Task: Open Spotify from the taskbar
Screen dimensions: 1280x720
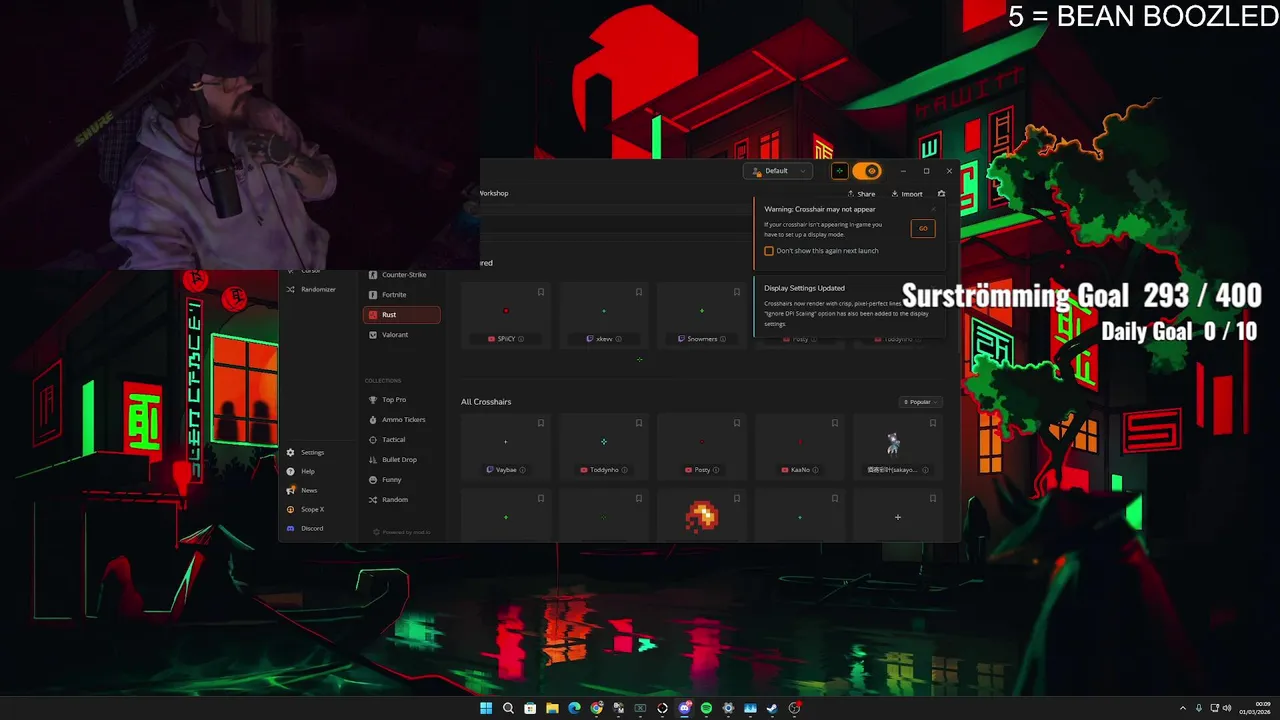Action: click(x=706, y=708)
